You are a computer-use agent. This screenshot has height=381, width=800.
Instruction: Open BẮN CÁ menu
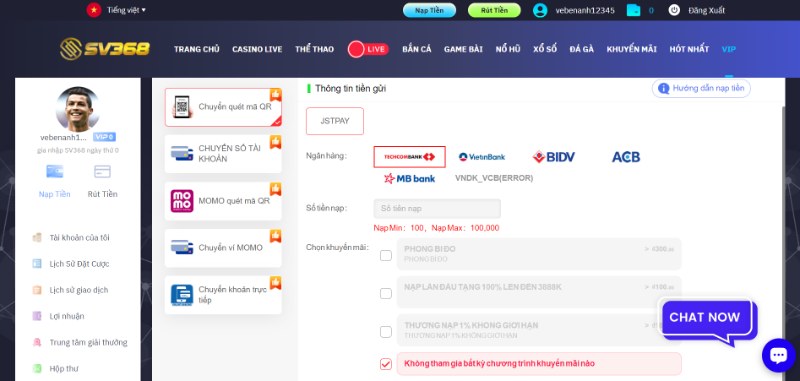tap(416, 49)
